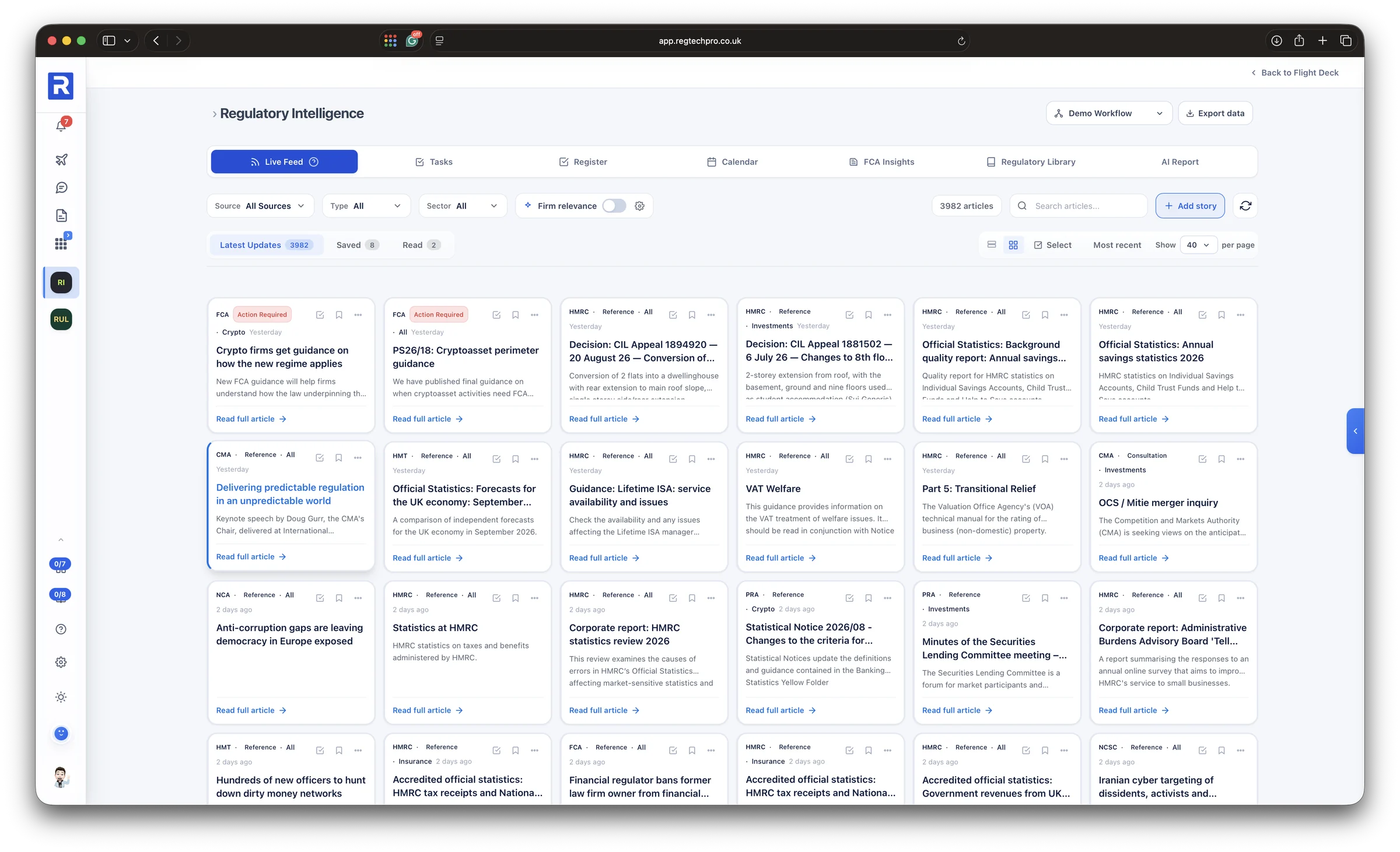Click the RegTechPro R logo
The height and width of the screenshot is (852, 1400).
(x=61, y=86)
